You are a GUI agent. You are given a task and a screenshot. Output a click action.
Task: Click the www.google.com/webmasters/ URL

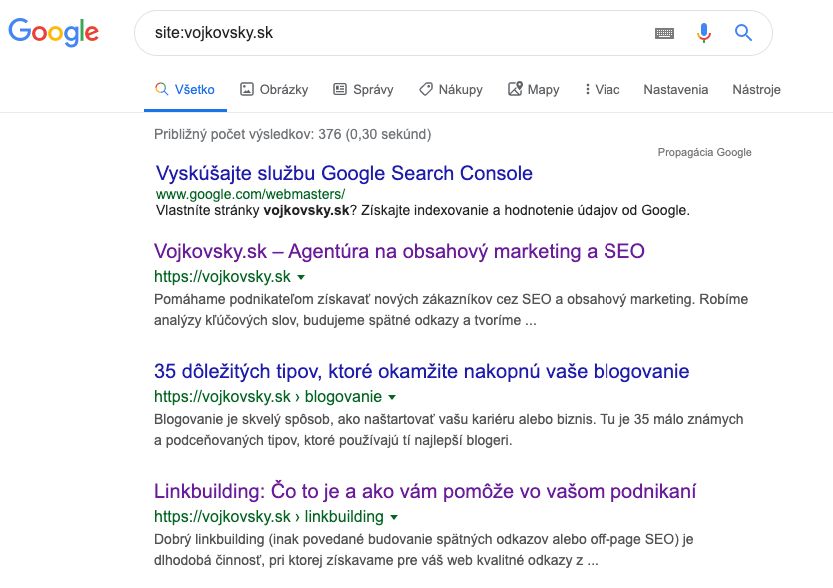tap(250, 194)
